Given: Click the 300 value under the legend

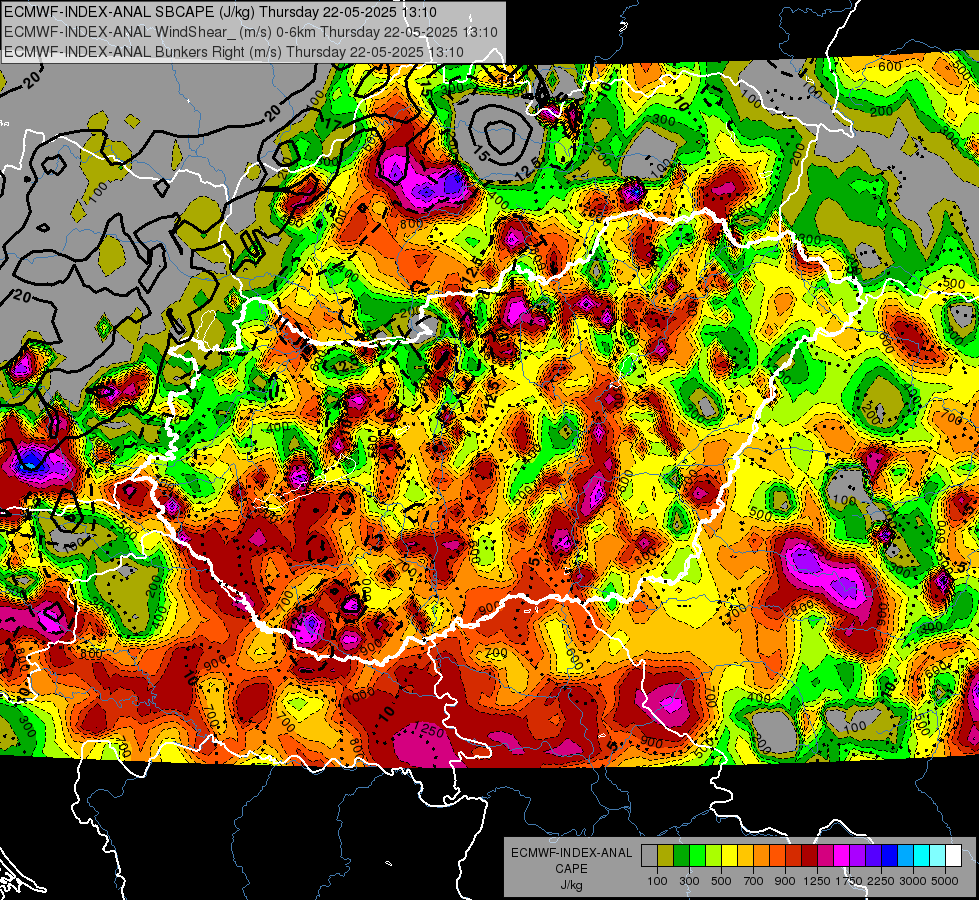Looking at the screenshot, I should tap(689, 881).
